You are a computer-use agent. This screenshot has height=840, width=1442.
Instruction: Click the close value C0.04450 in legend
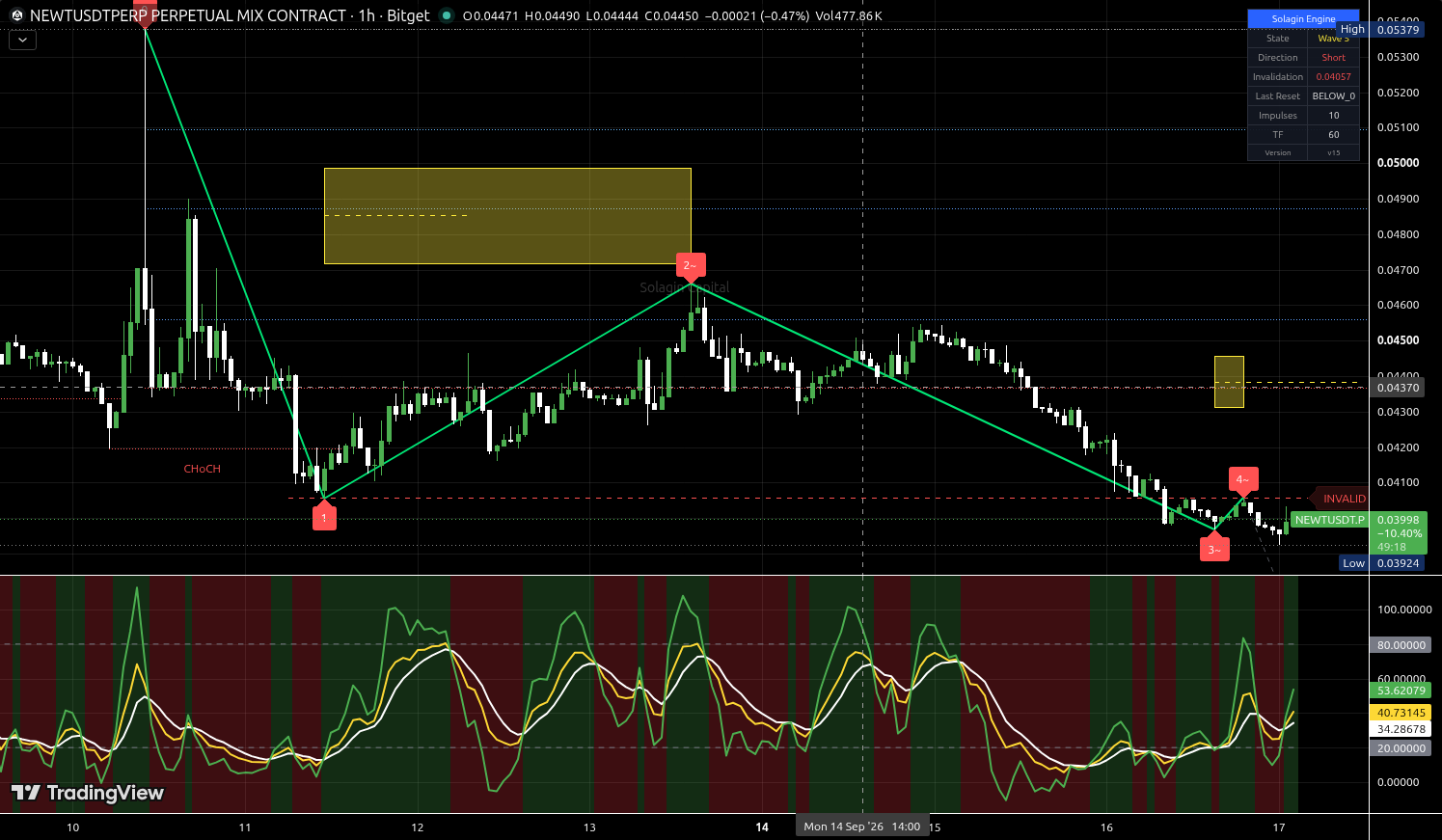[672, 16]
